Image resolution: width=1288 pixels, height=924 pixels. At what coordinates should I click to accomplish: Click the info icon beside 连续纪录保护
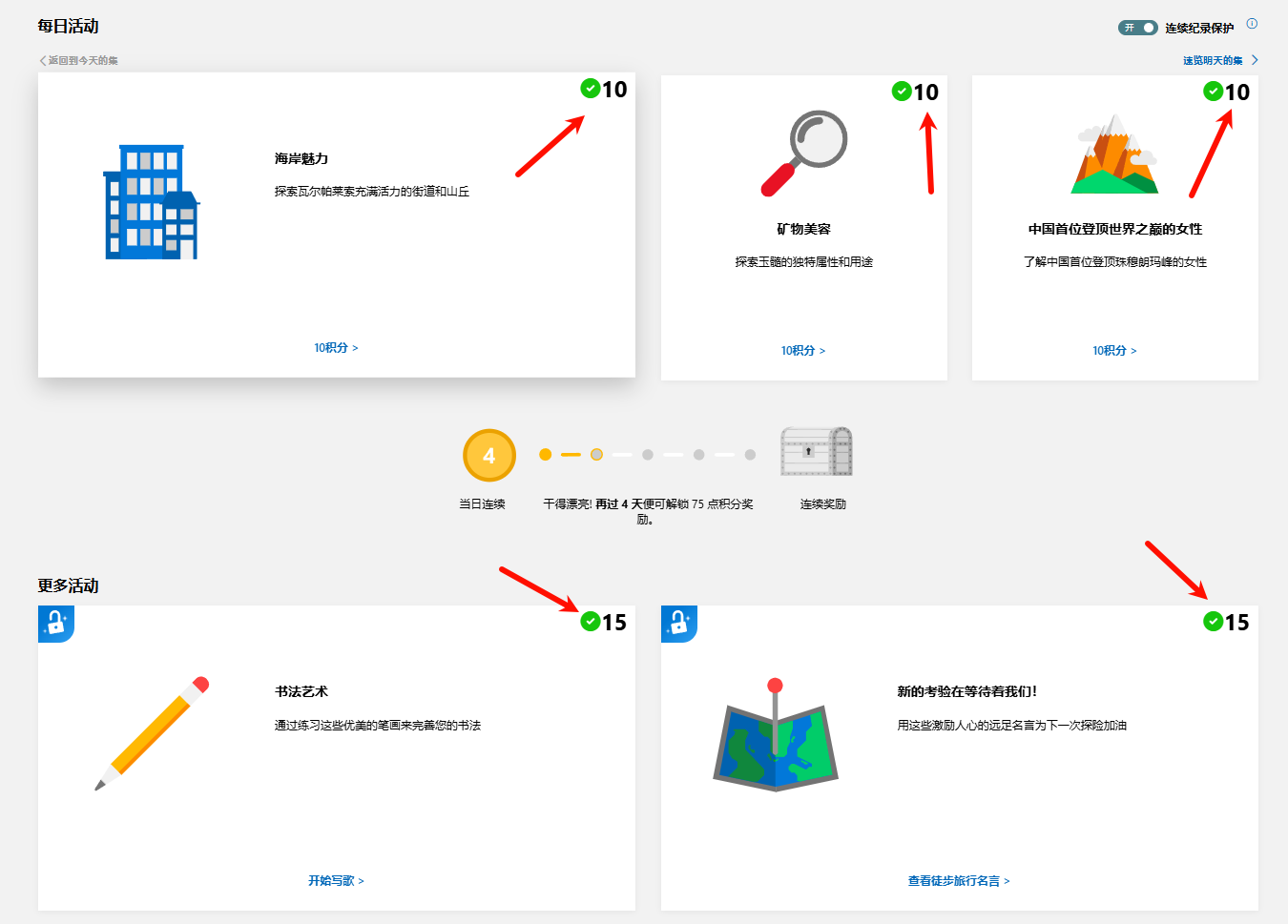click(x=1252, y=24)
